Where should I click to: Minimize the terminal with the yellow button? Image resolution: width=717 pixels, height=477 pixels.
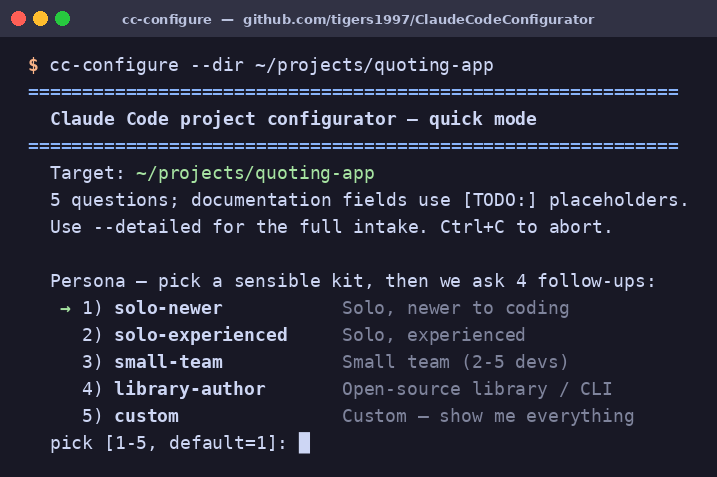click(x=40, y=19)
